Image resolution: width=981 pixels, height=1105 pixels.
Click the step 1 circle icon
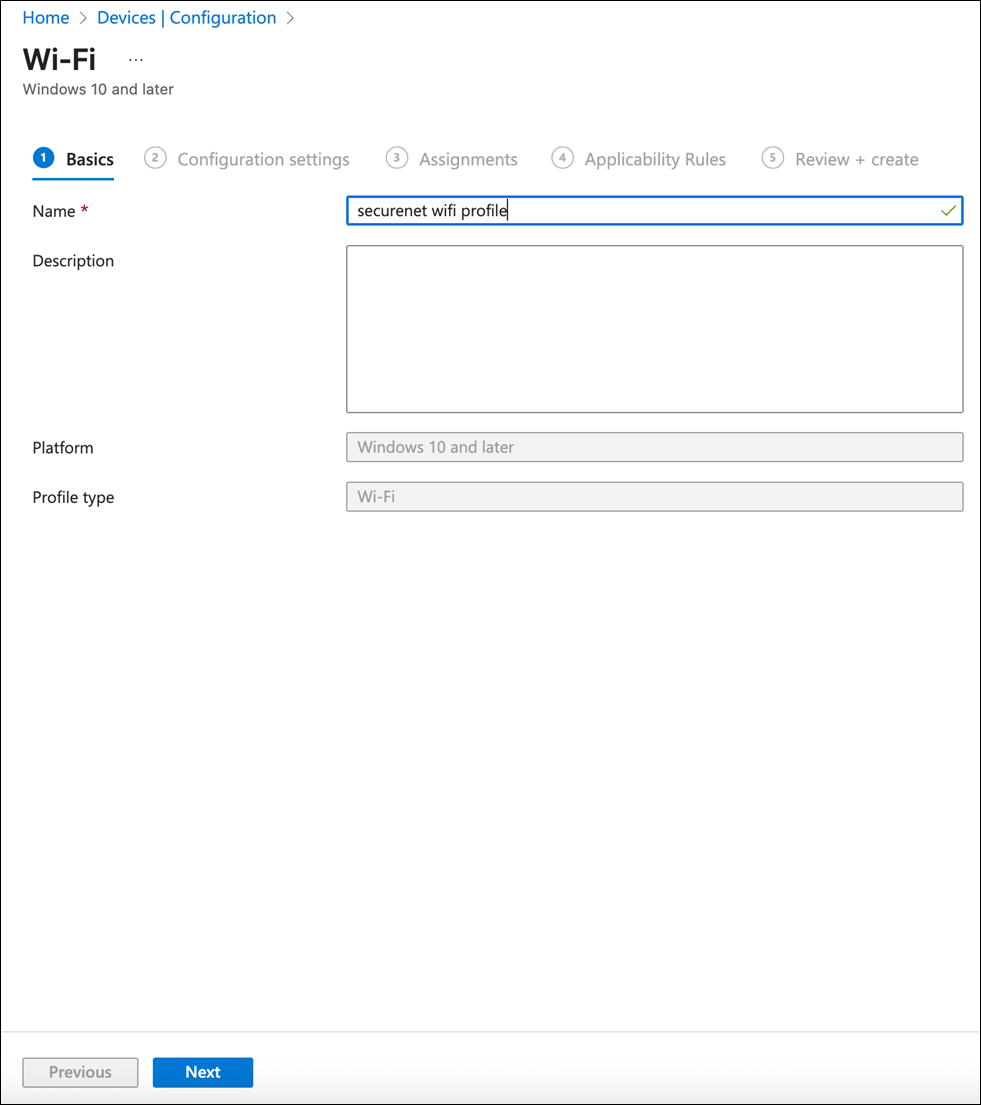pos(43,158)
